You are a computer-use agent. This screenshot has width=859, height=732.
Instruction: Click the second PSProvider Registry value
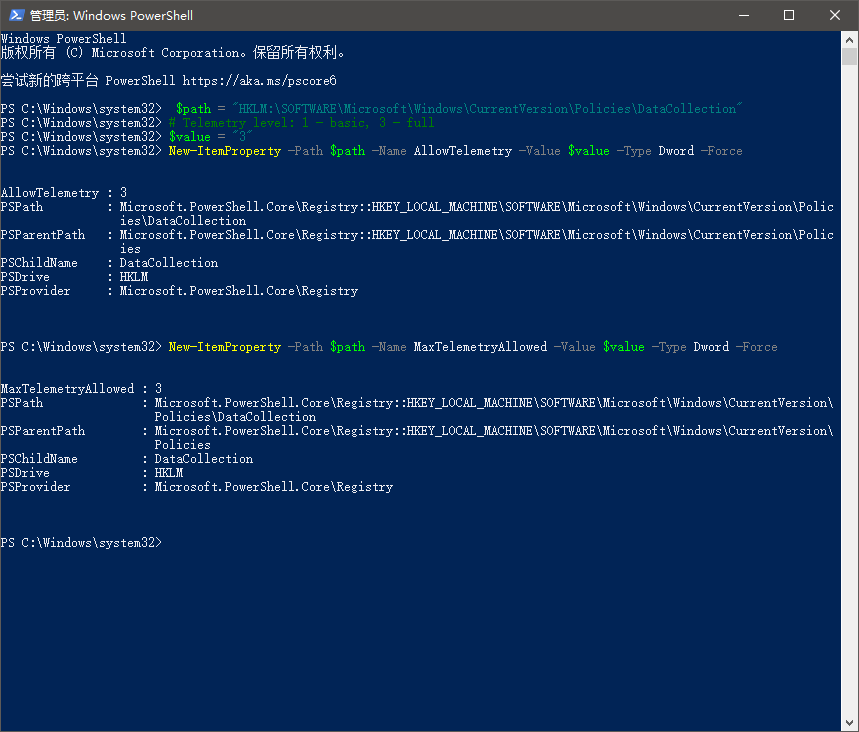click(273, 487)
